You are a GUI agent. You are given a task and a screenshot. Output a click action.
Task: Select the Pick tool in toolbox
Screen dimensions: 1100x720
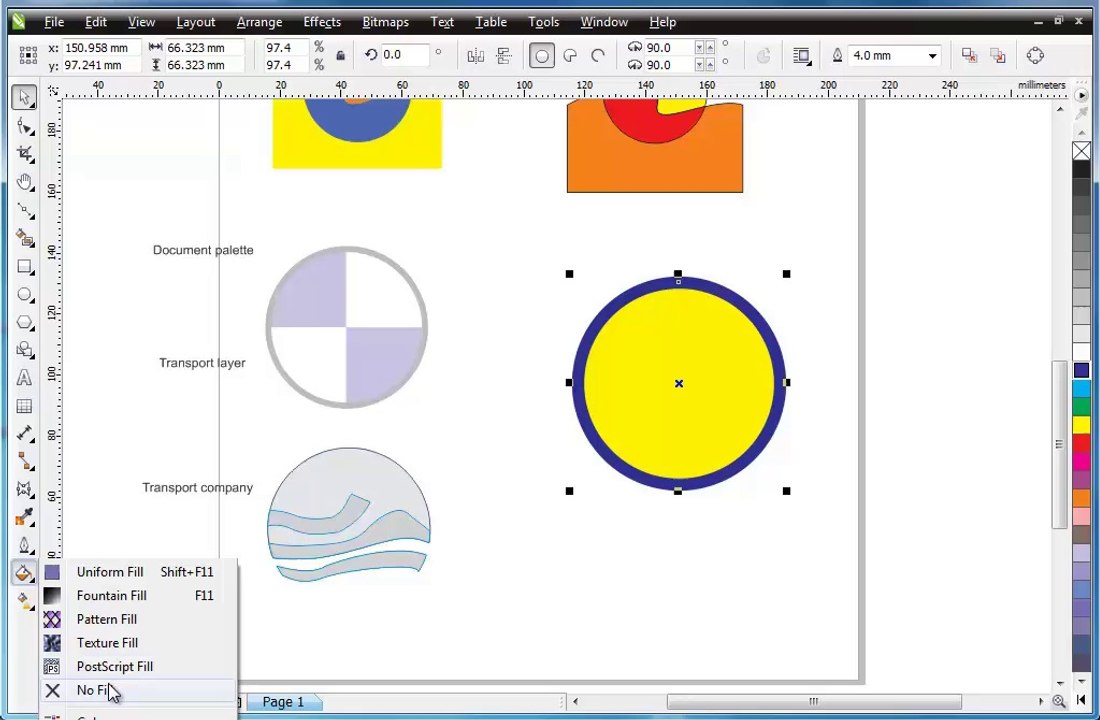tap(24, 97)
